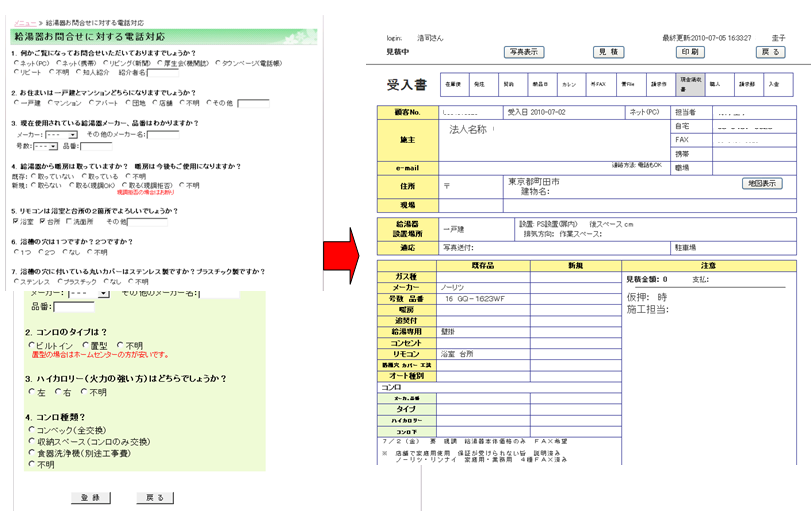
Task: Click その他 text field for housing type
Action: click(253, 103)
